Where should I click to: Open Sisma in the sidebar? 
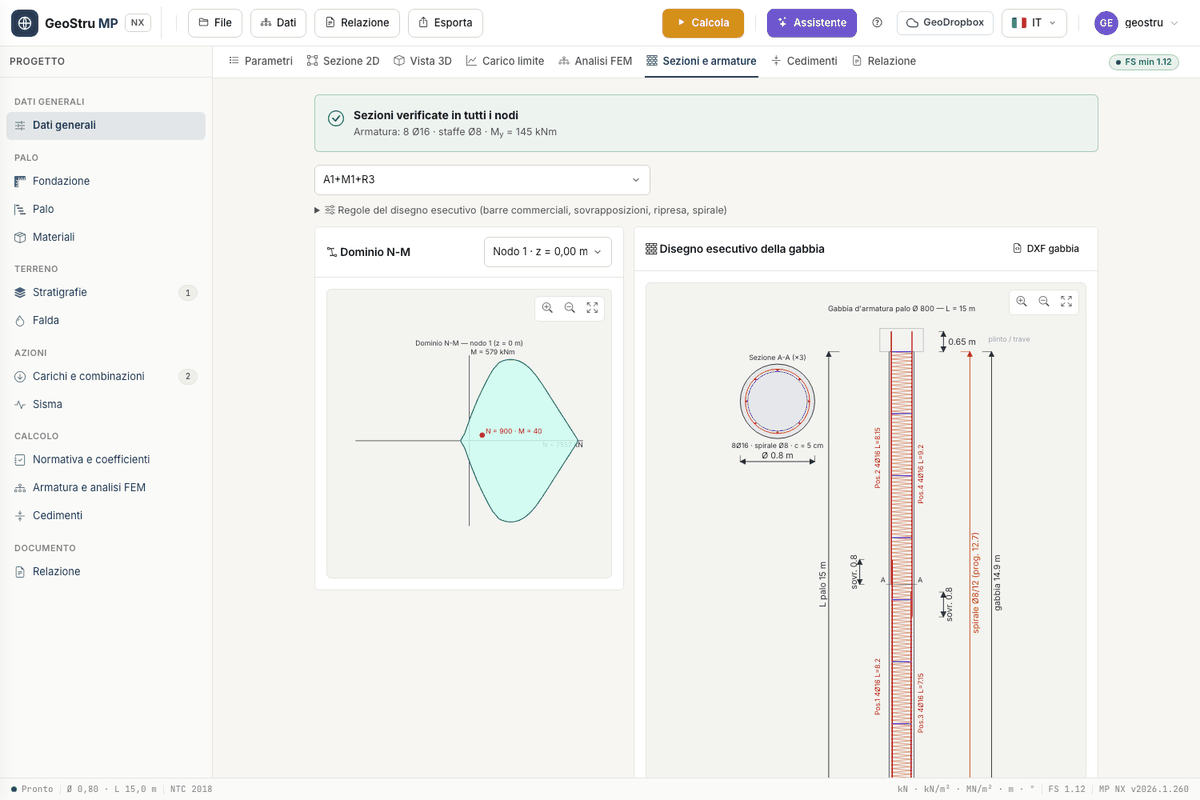(106, 404)
